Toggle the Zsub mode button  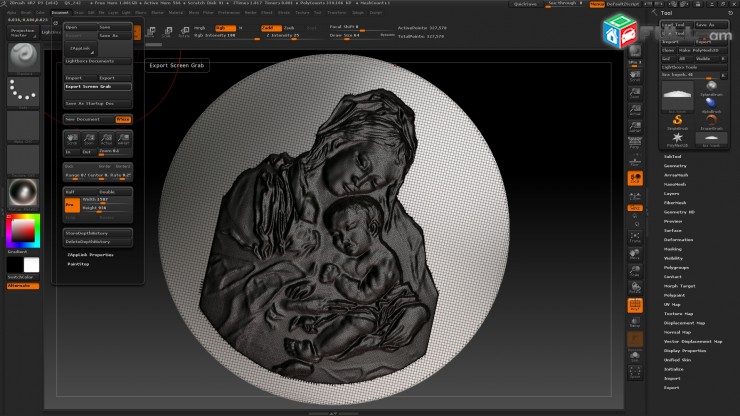tap(289, 28)
